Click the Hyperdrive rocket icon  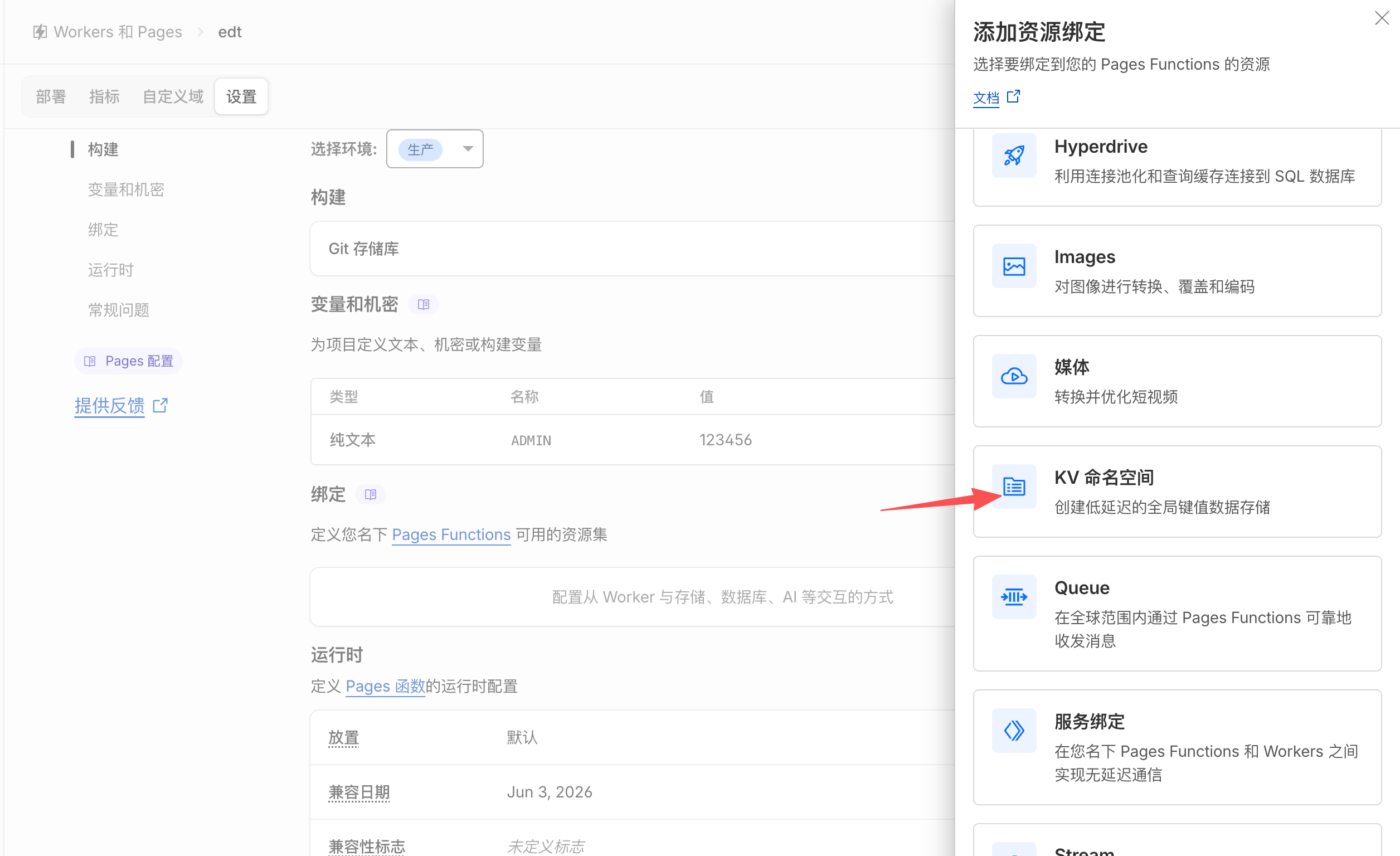pos(1014,155)
